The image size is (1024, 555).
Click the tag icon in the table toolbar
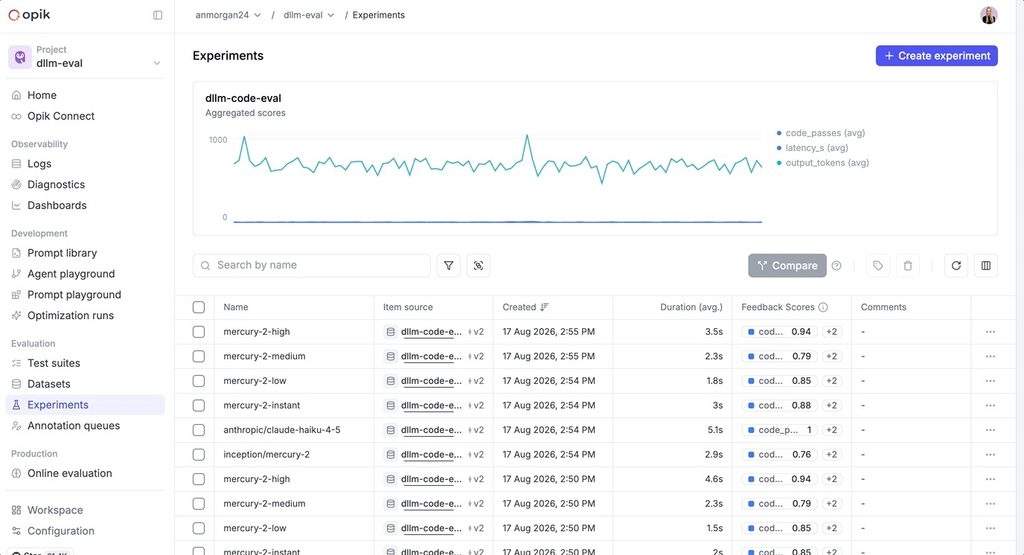point(878,266)
